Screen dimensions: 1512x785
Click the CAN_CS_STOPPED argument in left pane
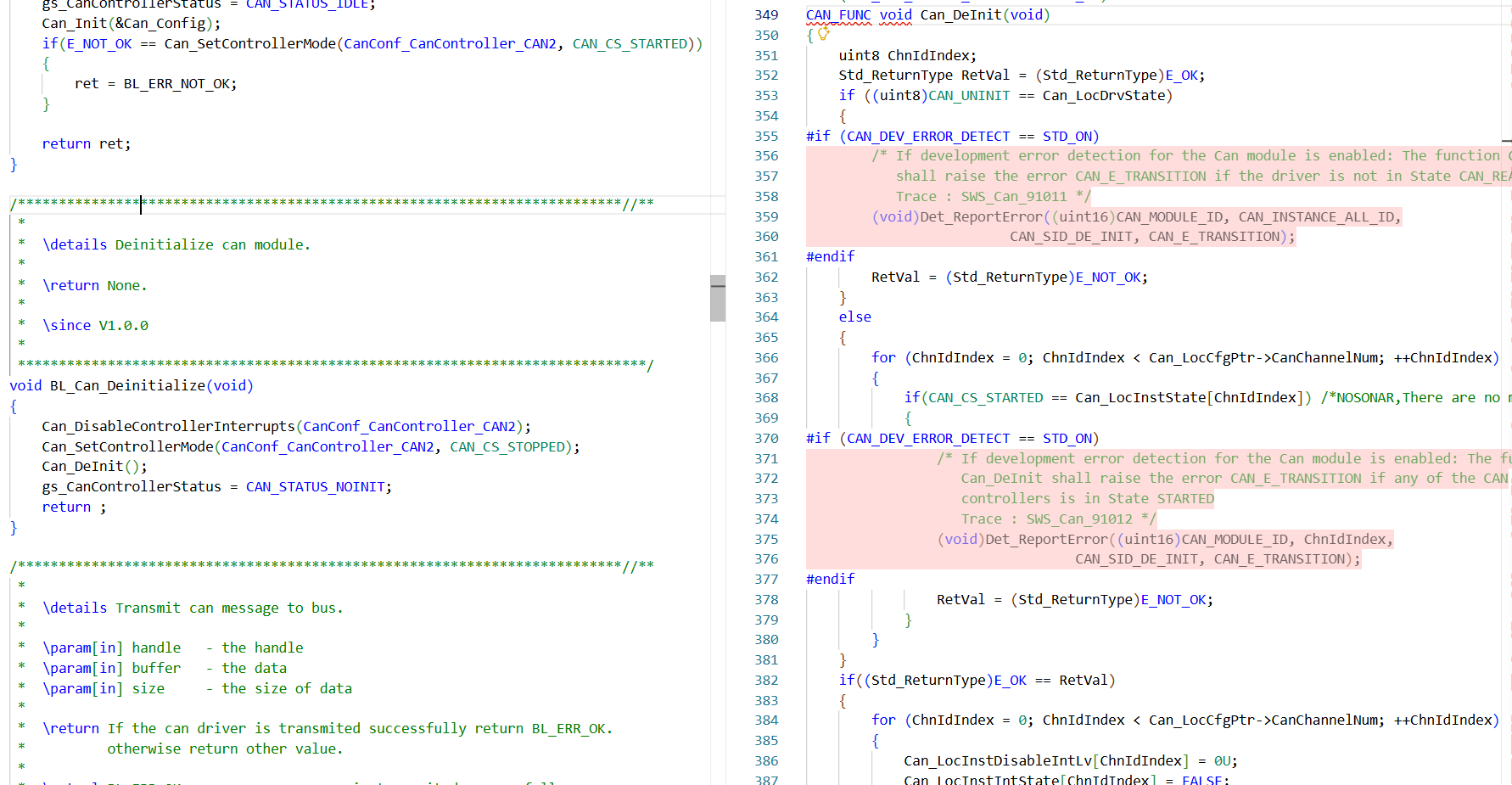pos(507,446)
